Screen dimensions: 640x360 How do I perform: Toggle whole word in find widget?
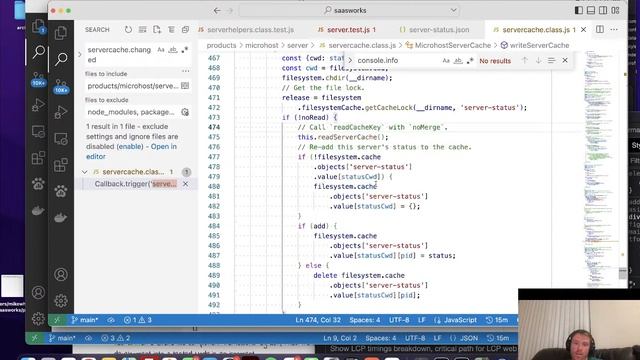(458, 60)
